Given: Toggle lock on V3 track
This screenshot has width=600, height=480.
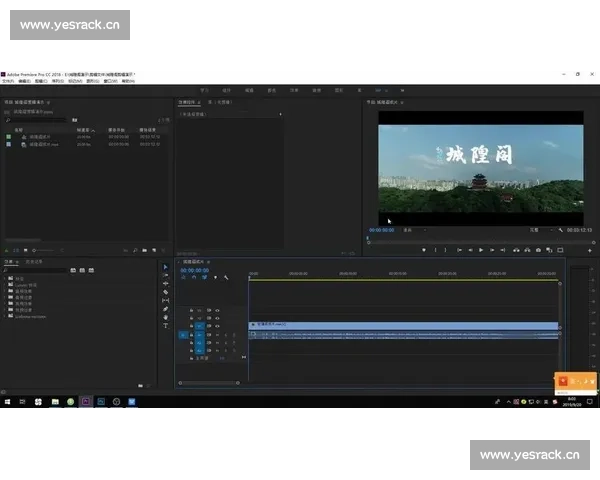Looking at the screenshot, I should click(x=191, y=310).
